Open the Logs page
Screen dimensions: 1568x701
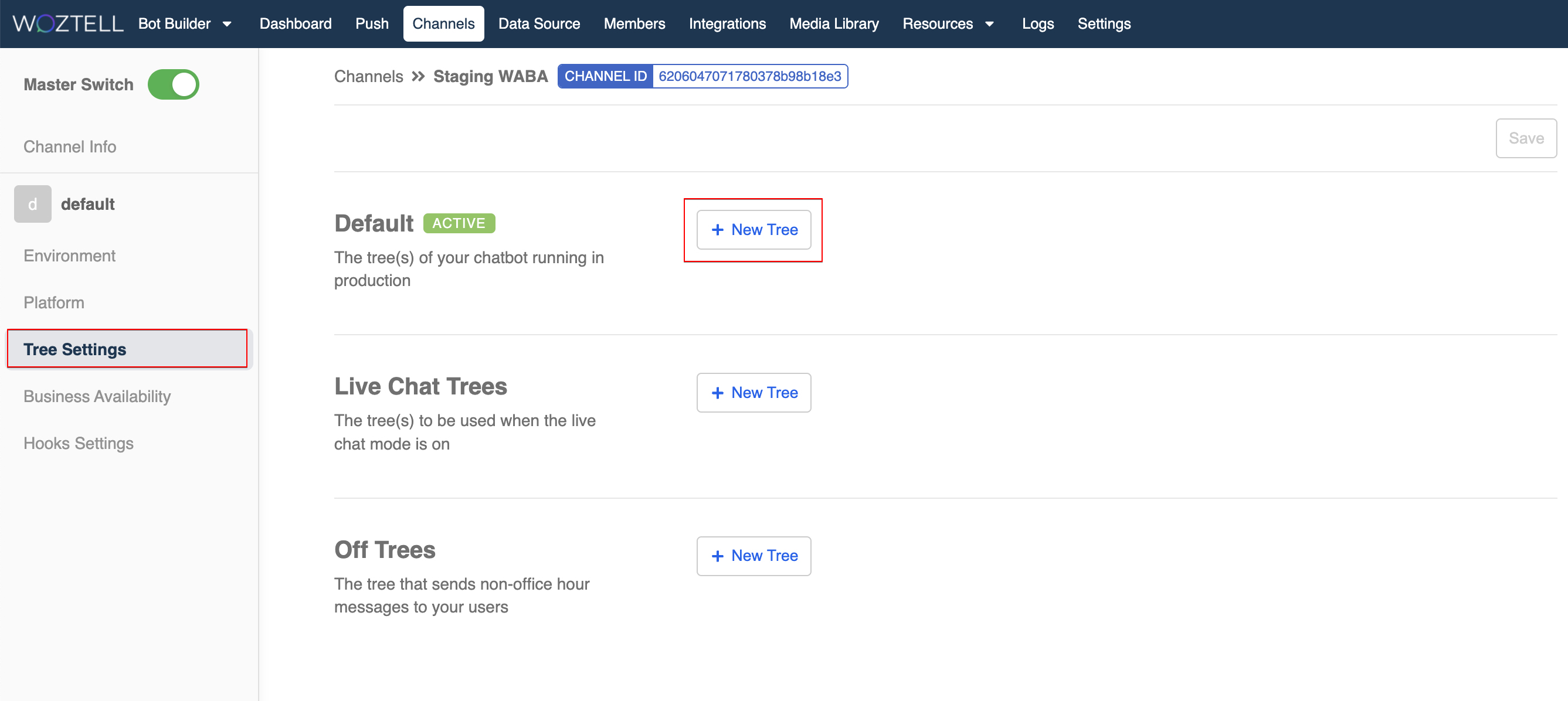1038,23
